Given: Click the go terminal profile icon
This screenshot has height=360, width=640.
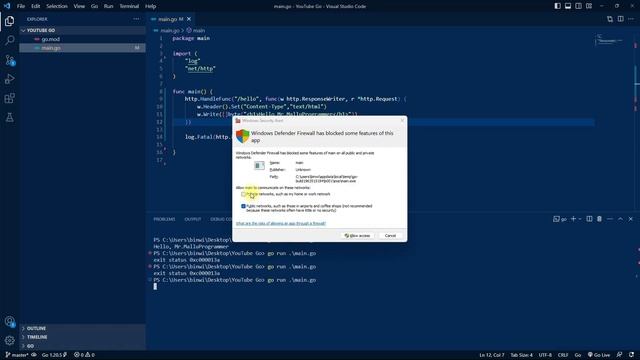Looking at the screenshot, I should pyautogui.click(x=560, y=219).
